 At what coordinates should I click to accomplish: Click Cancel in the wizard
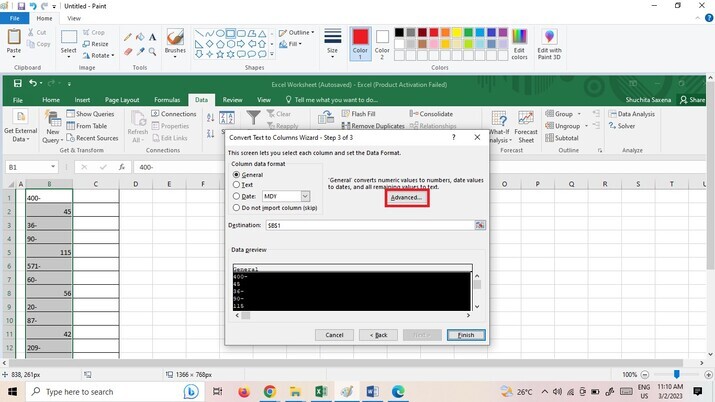pyautogui.click(x=334, y=335)
